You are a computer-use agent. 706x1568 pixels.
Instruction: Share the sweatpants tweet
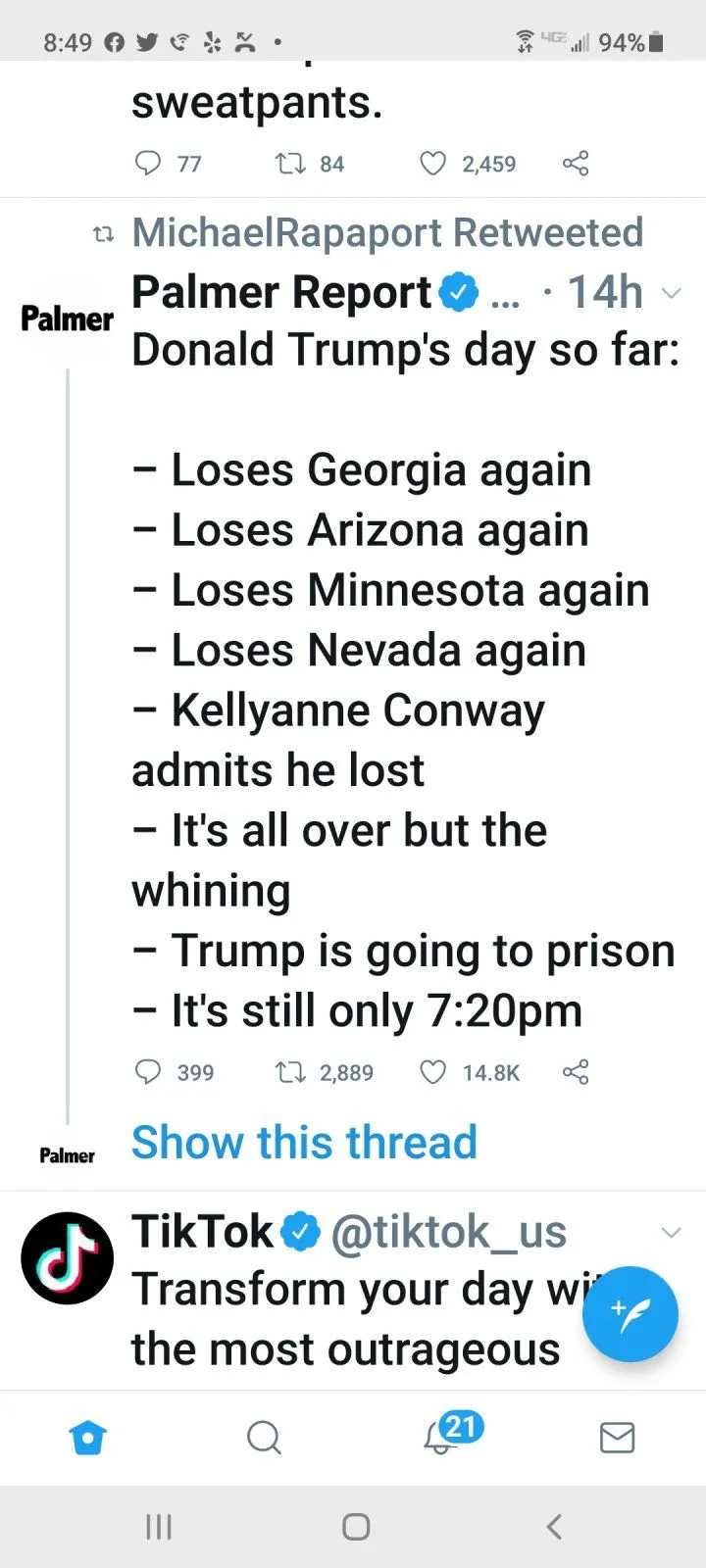coord(576,163)
